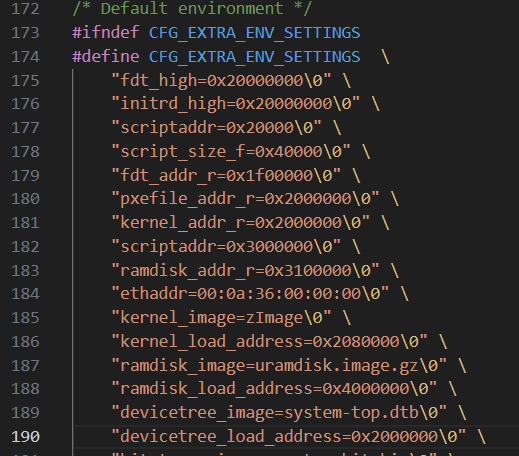Click the initrd_high=0x20000000 string
The width and height of the screenshot is (519, 456).
click(236, 104)
